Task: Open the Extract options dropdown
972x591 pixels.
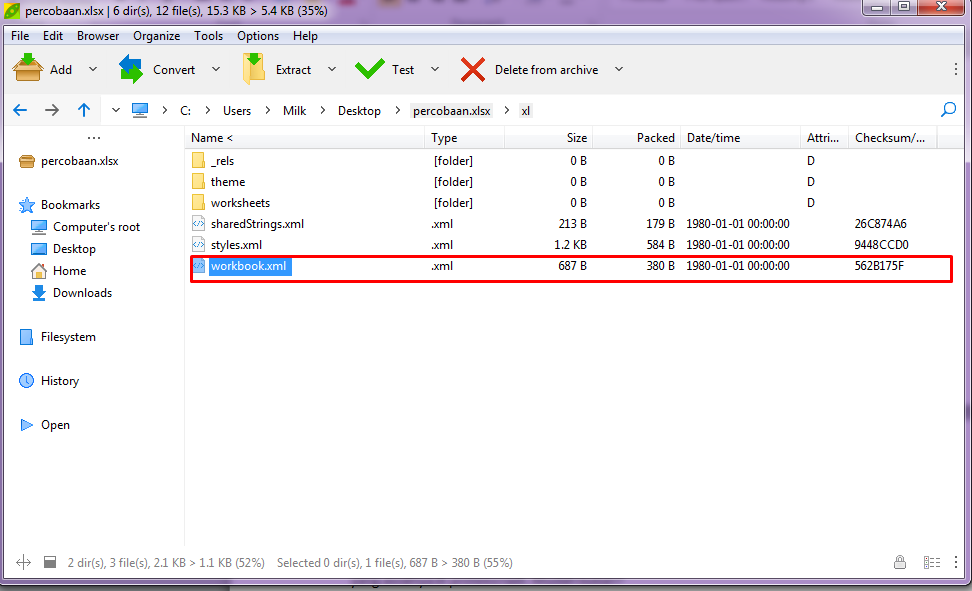Action: click(331, 68)
